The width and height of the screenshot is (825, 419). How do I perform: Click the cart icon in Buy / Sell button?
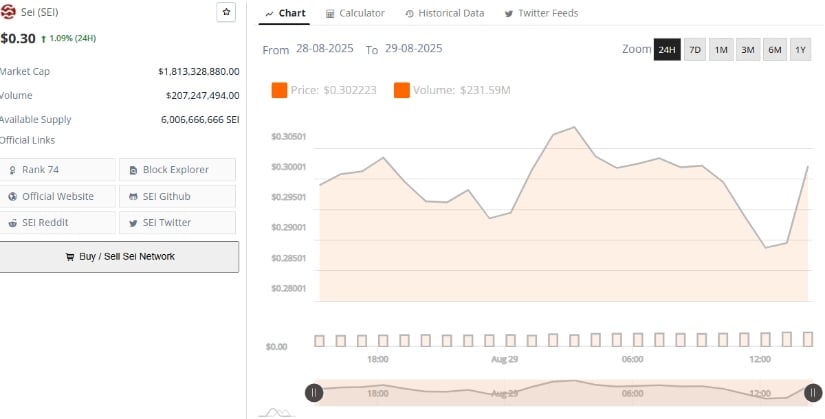pyautogui.click(x=69, y=257)
